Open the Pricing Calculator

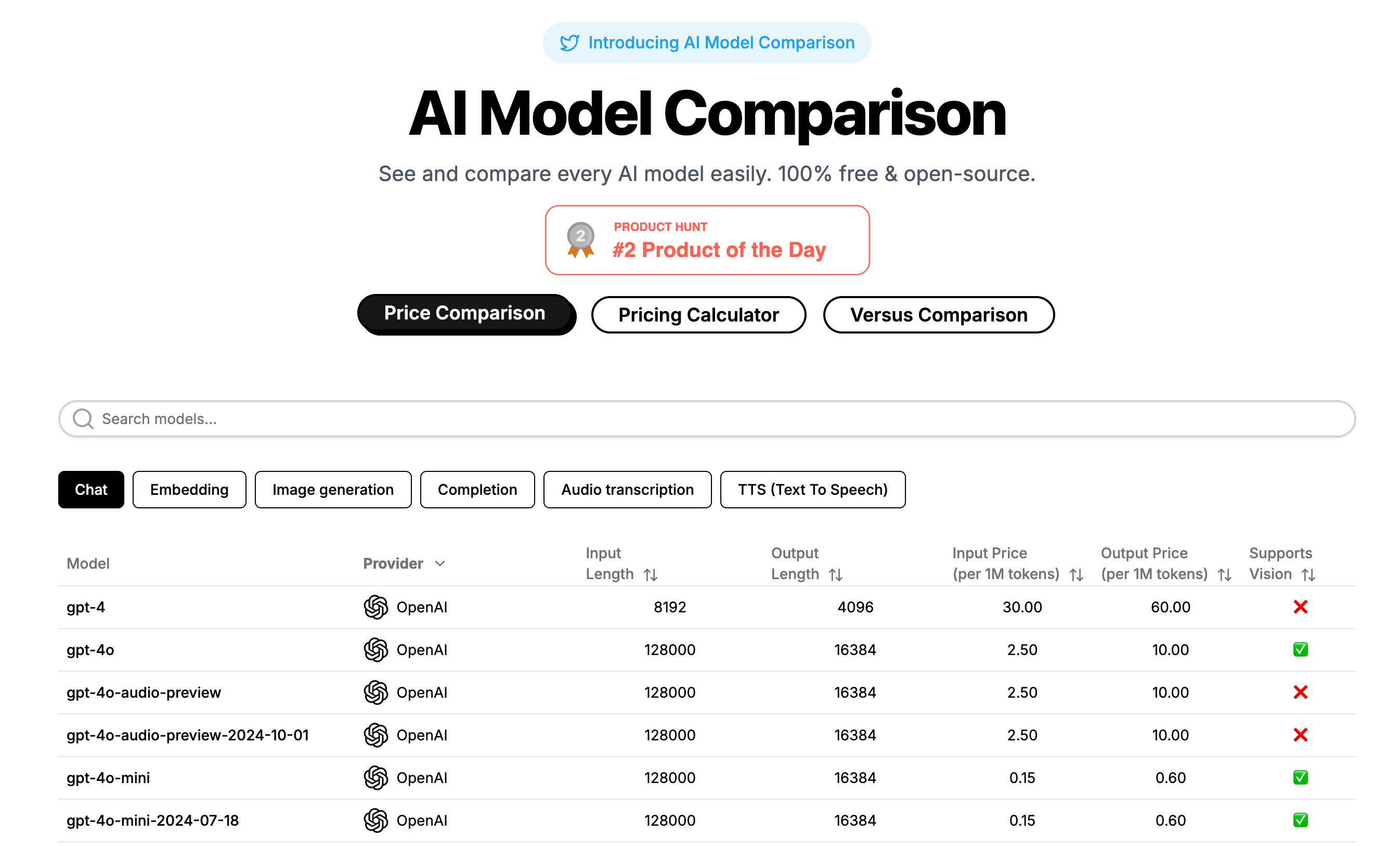[698, 315]
